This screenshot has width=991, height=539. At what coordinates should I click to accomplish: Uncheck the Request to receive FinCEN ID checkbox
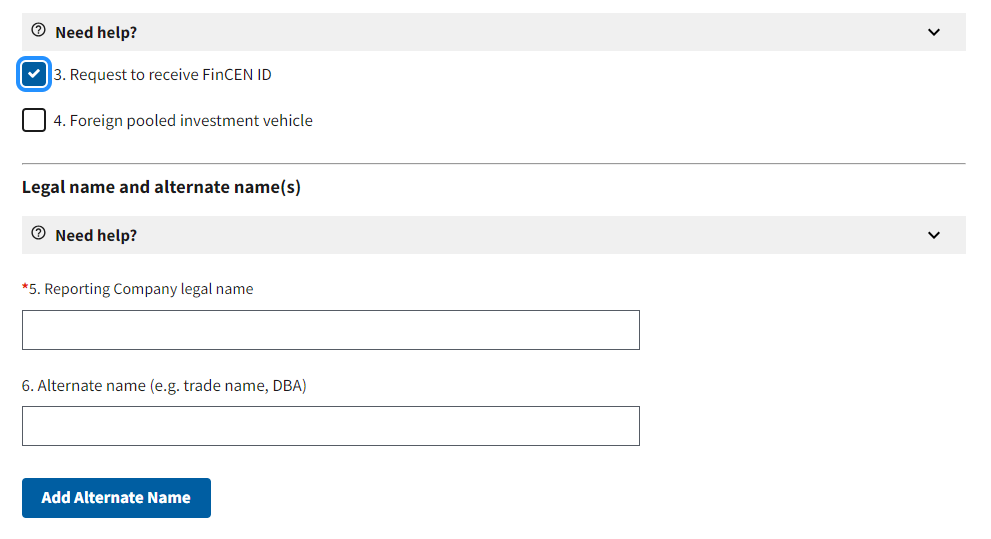pos(34,74)
